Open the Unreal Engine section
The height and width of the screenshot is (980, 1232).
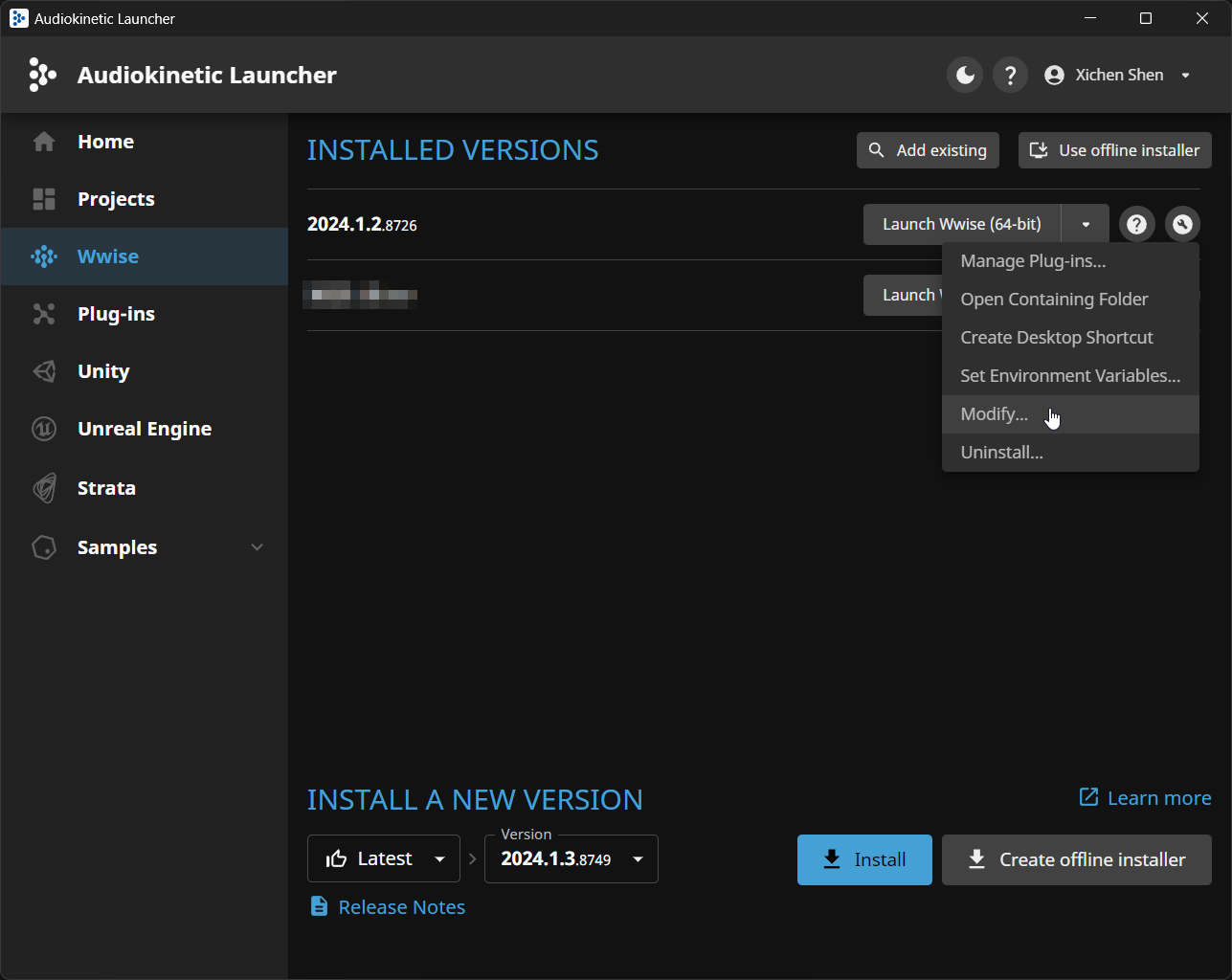(x=144, y=429)
